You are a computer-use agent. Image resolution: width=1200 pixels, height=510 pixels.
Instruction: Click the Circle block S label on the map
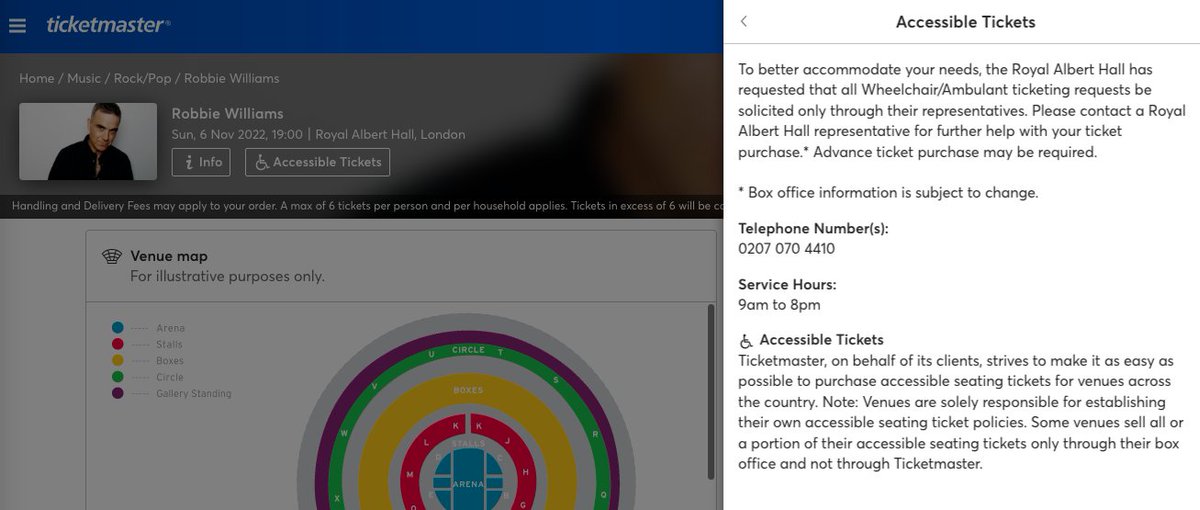554,381
